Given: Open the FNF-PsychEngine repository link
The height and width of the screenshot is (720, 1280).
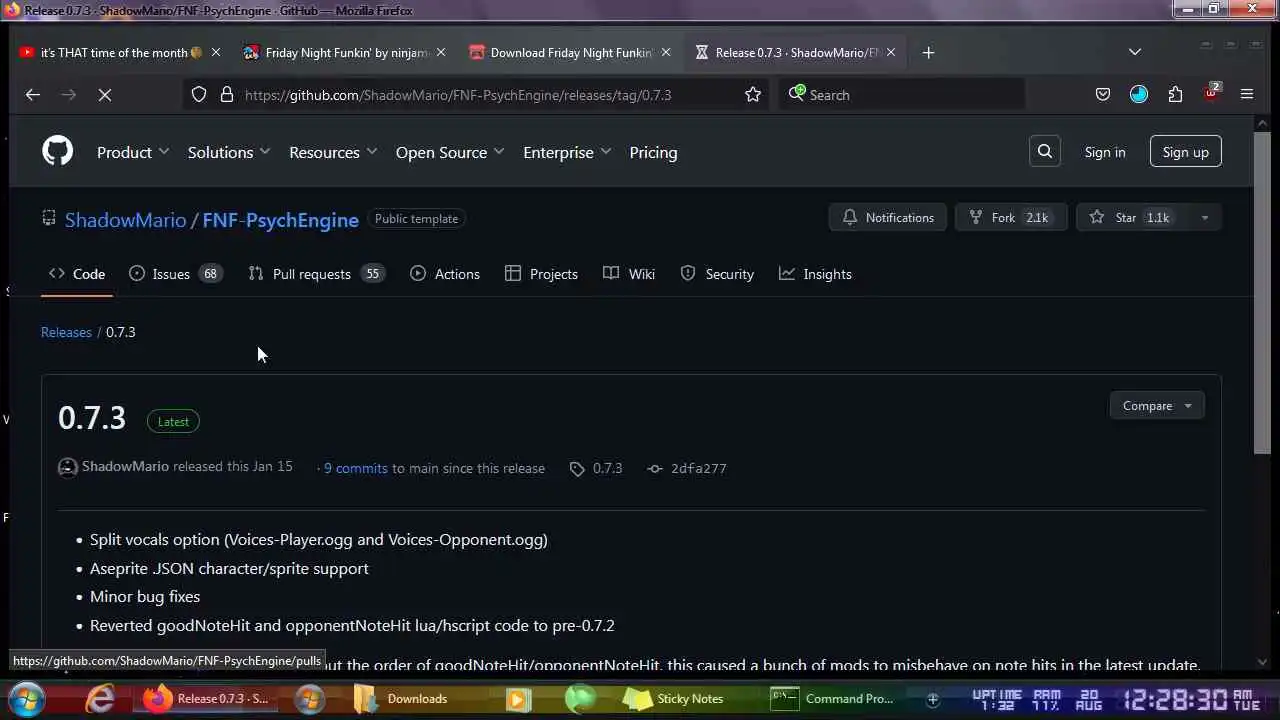Looking at the screenshot, I should pyautogui.click(x=280, y=220).
